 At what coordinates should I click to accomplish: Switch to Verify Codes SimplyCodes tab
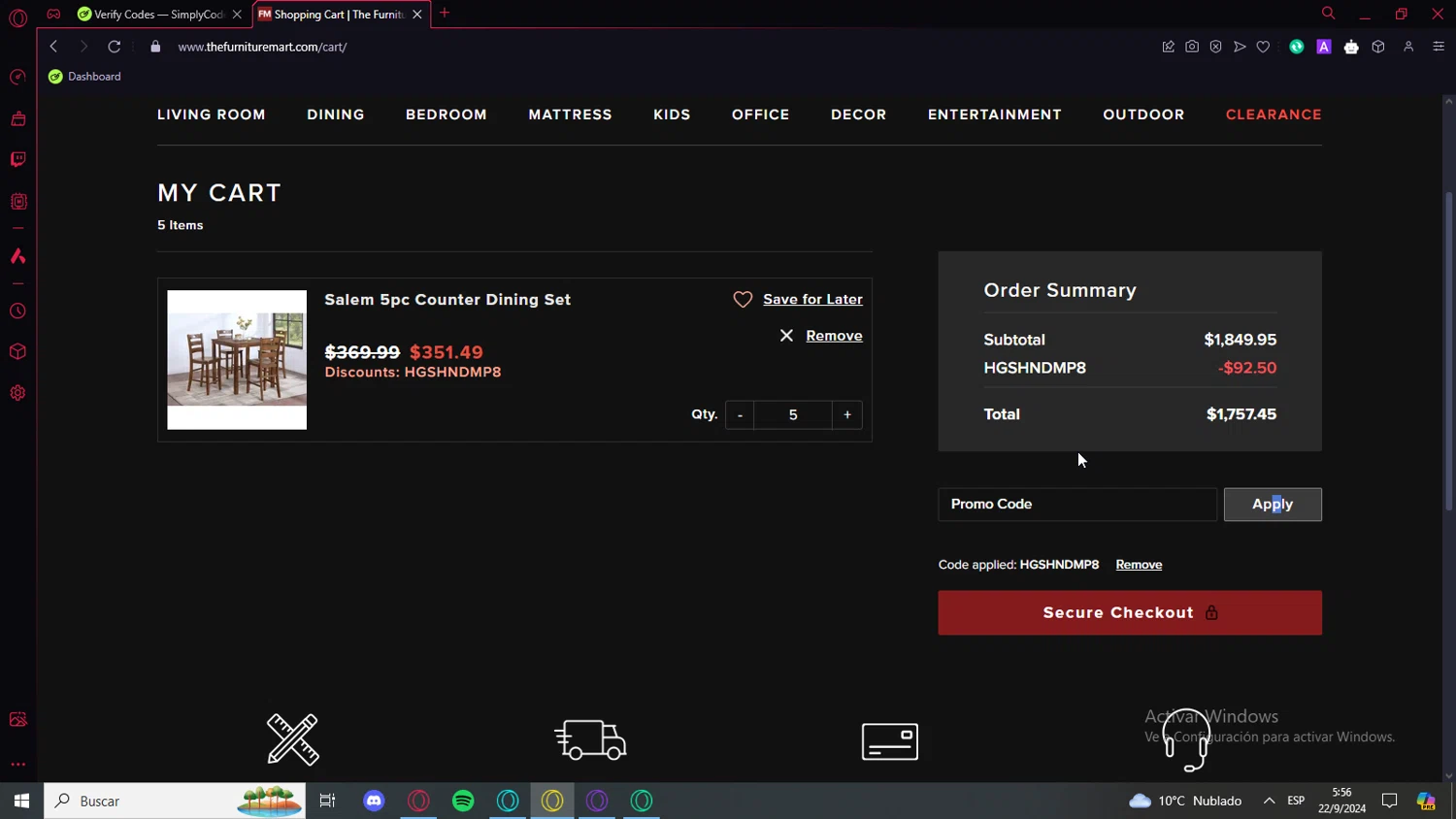151,15
